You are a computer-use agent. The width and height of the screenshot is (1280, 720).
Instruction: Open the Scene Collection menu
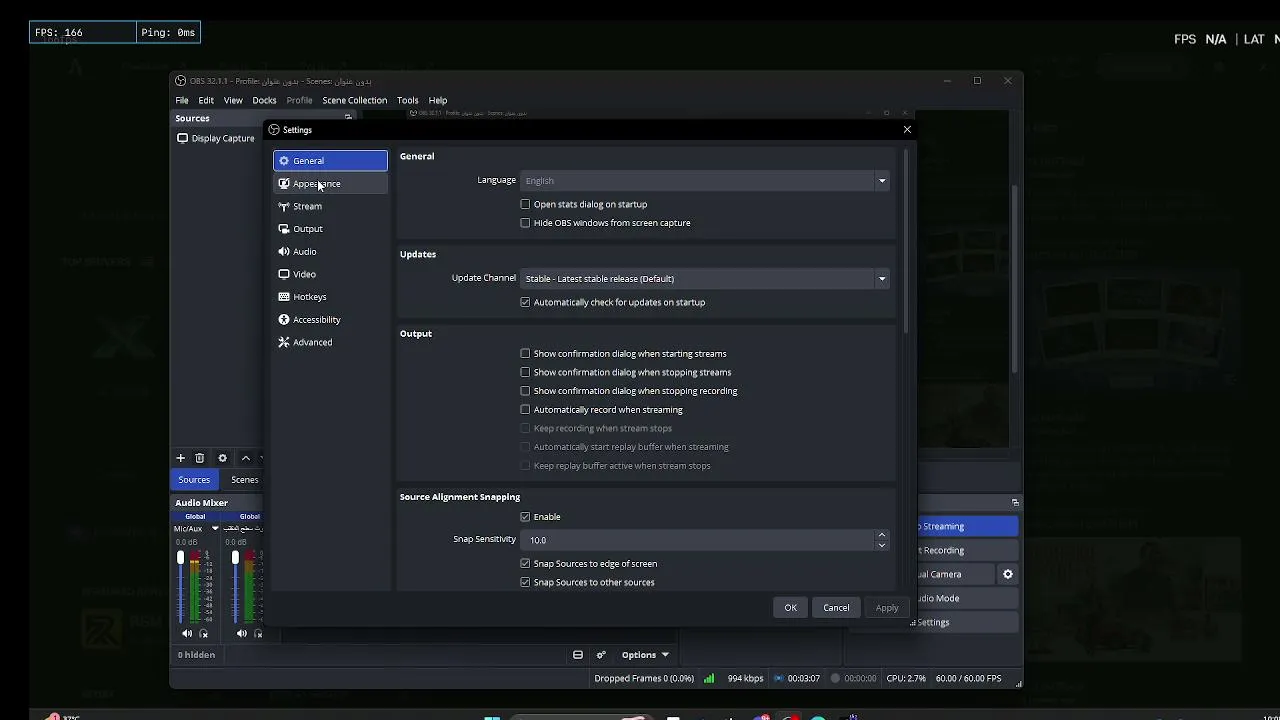(354, 101)
